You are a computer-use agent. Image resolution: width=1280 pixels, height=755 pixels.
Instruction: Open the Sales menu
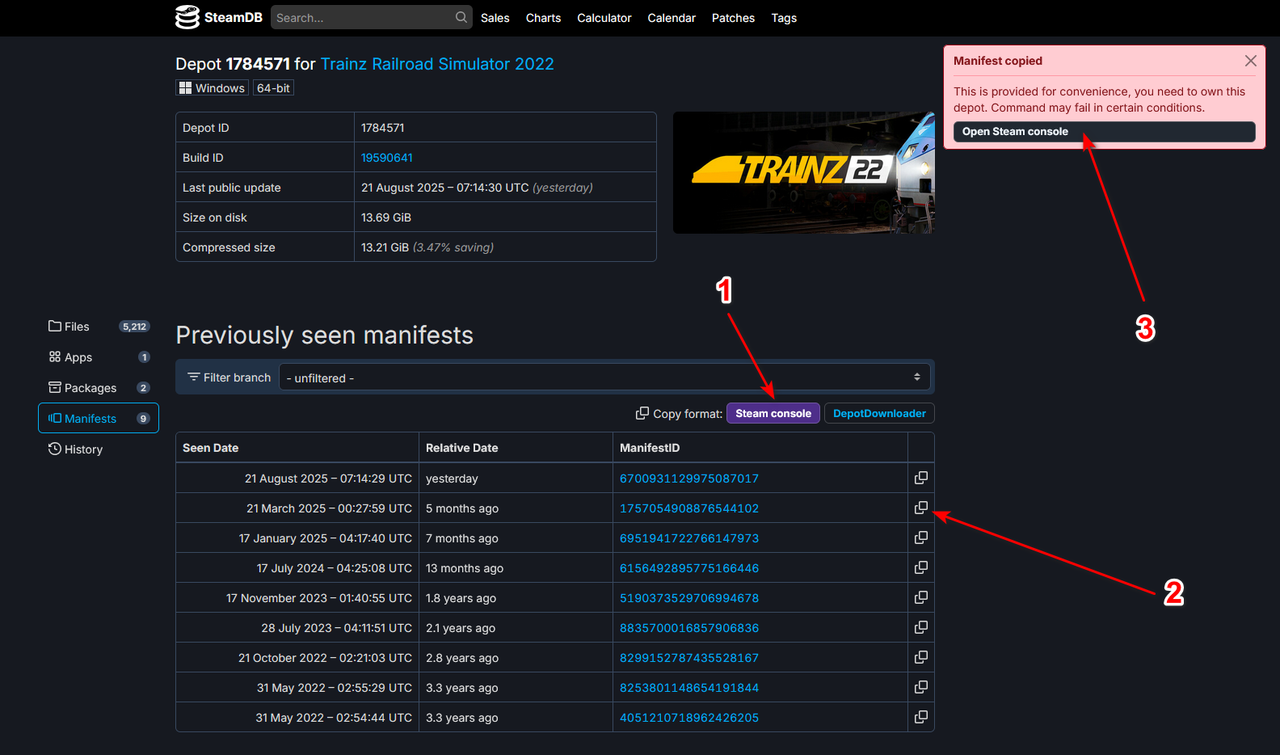click(x=494, y=18)
